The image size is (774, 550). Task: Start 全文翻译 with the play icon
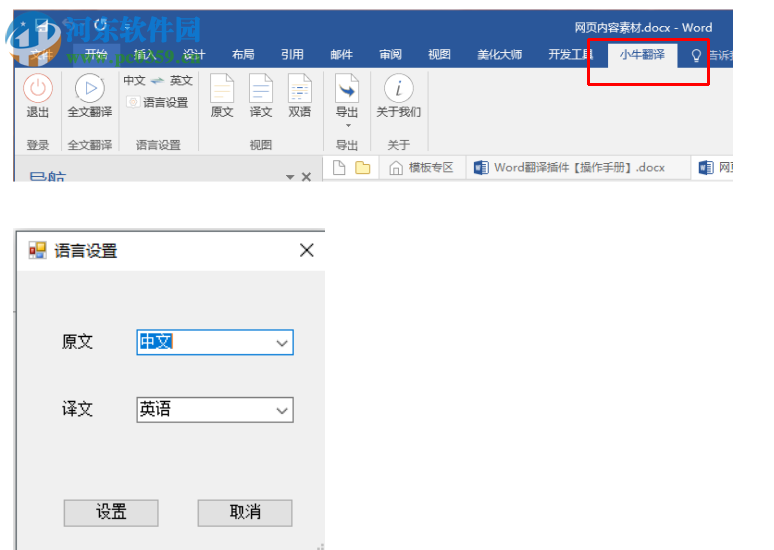pos(90,88)
